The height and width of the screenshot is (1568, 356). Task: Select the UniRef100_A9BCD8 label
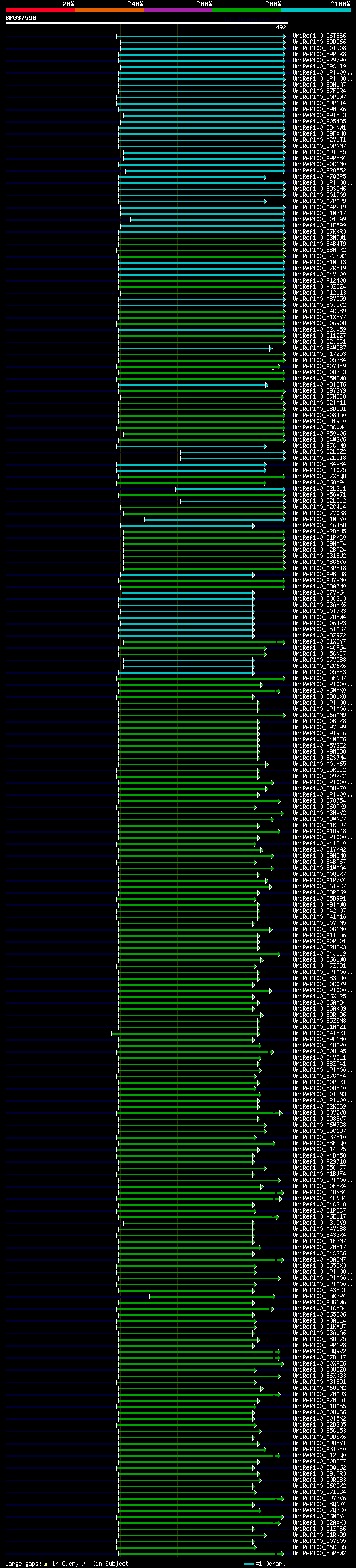coord(319,574)
